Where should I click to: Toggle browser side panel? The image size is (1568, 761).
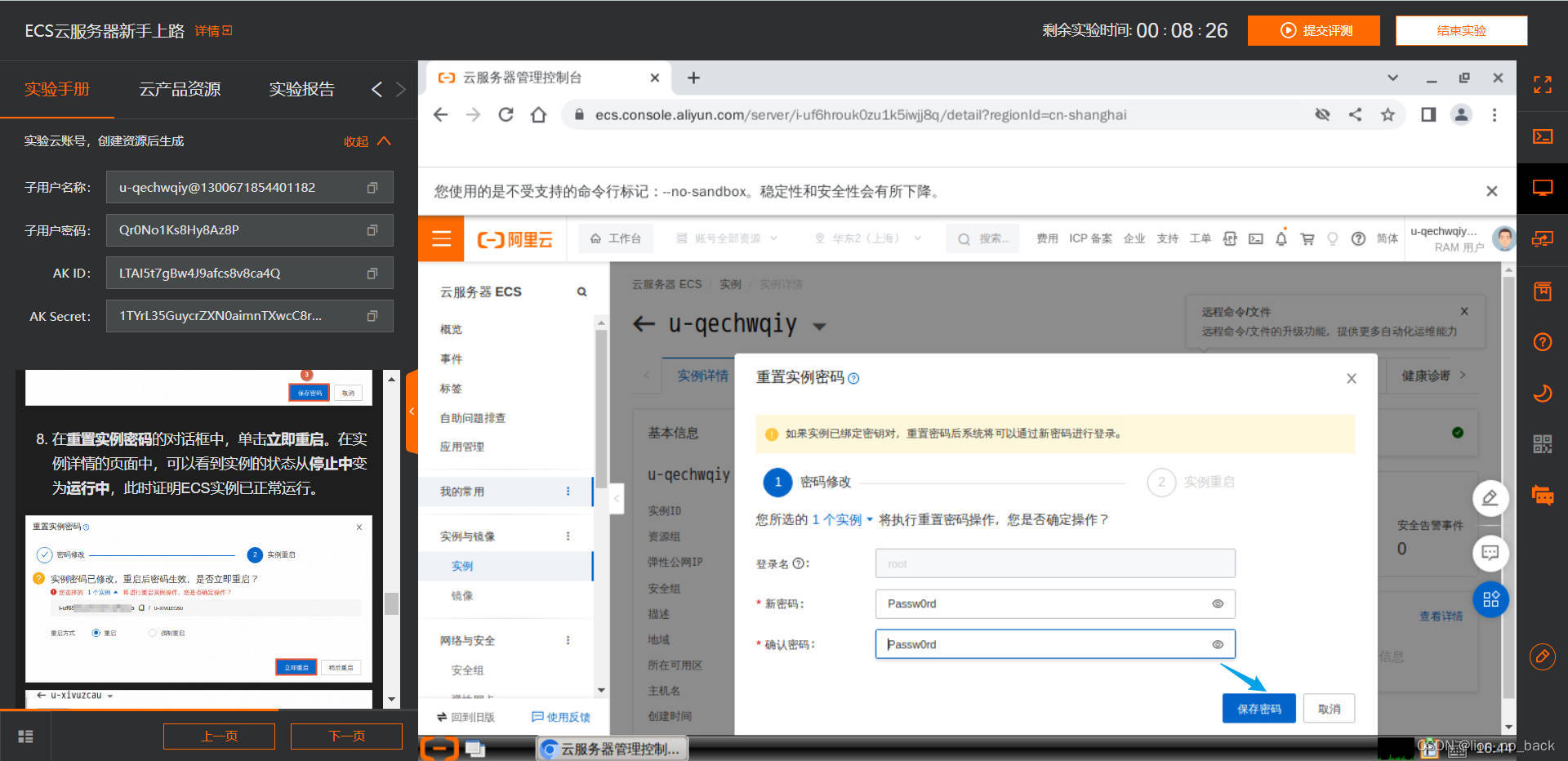pyautogui.click(x=1428, y=115)
